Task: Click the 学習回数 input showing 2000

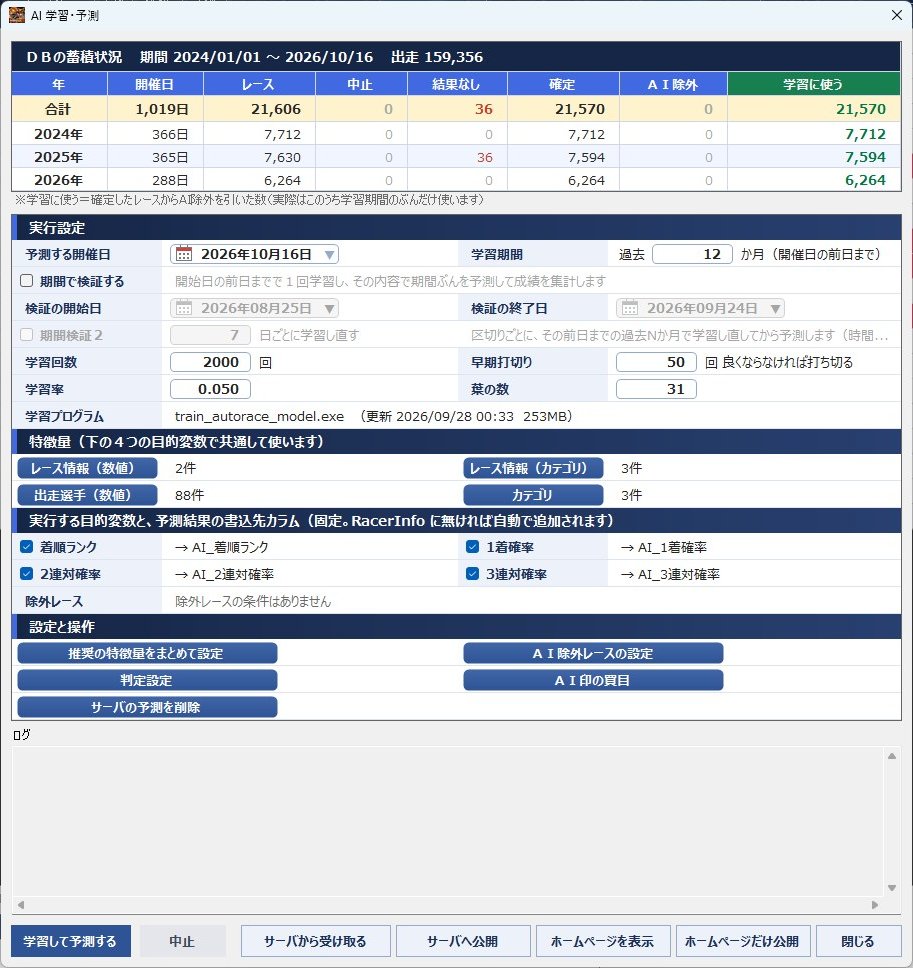Action: click(211, 362)
